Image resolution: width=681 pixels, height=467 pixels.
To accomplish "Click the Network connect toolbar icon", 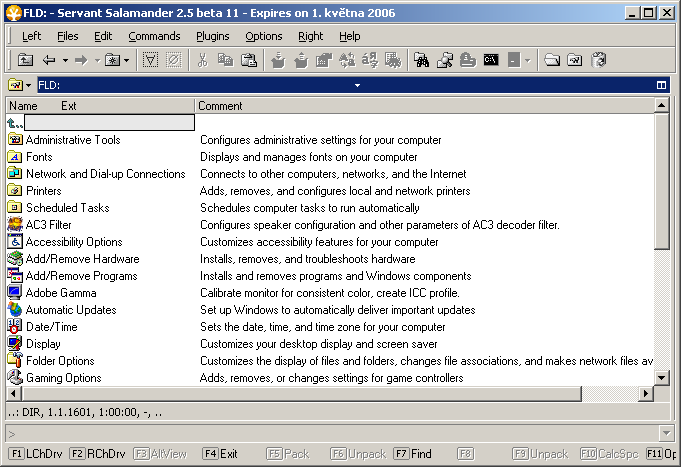I will pos(445,60).
